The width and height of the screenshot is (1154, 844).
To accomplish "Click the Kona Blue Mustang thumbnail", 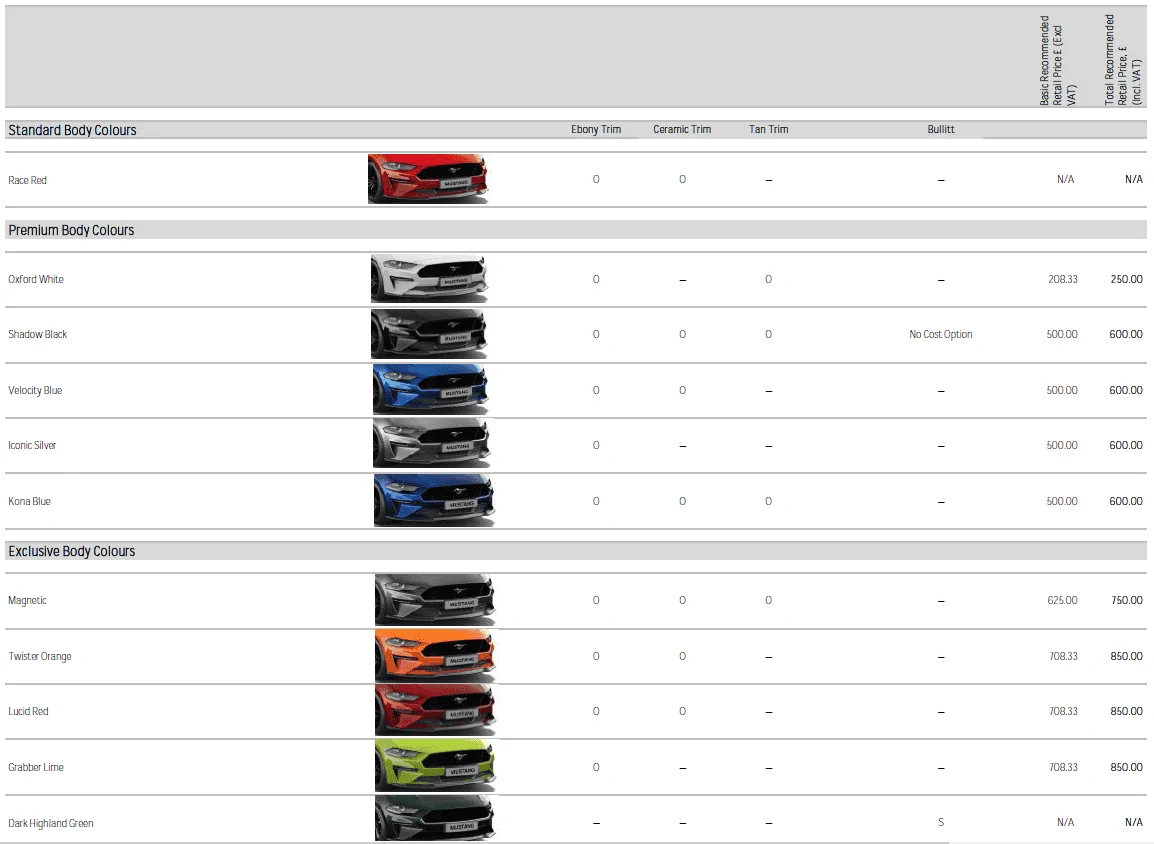I will (433, 500).
